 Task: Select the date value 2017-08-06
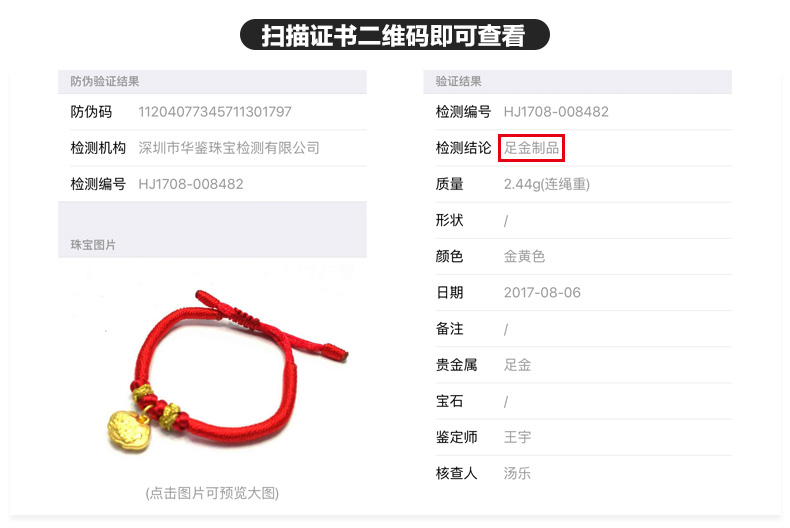coord(542,293)
